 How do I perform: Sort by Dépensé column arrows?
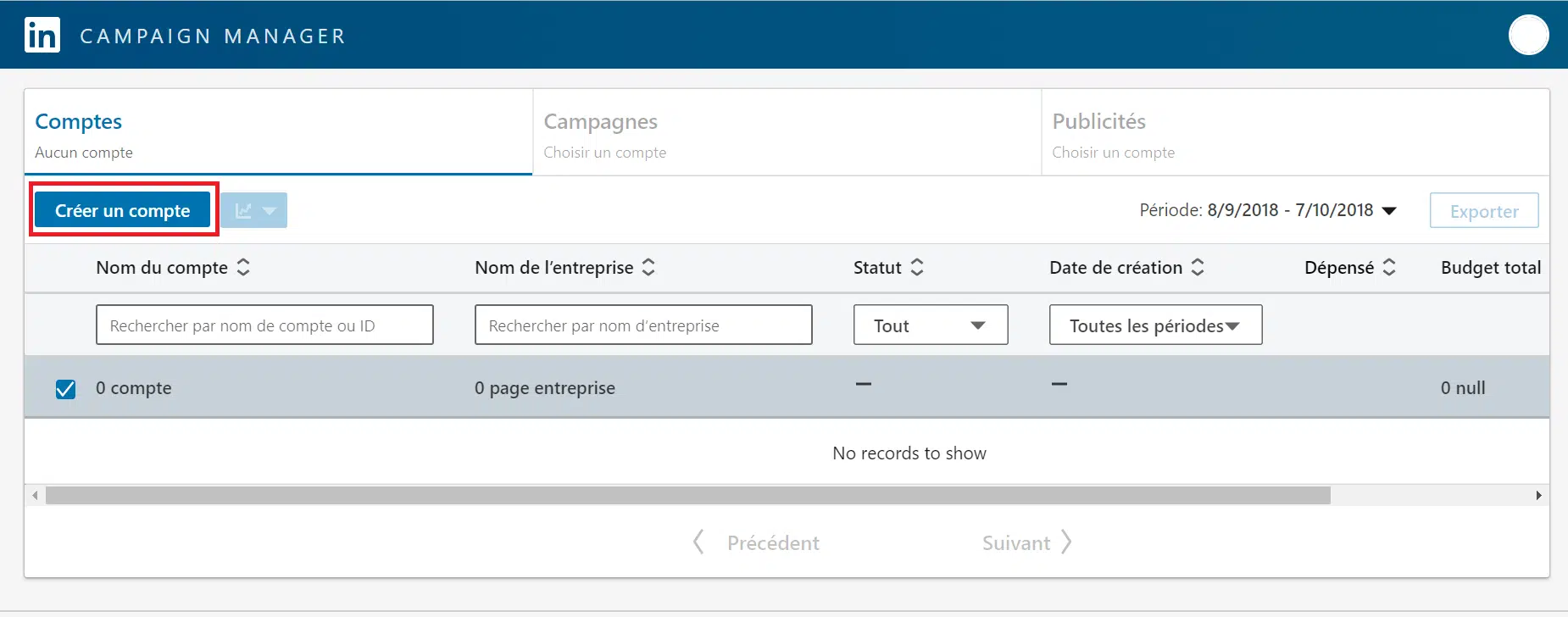pos(1389,268)
